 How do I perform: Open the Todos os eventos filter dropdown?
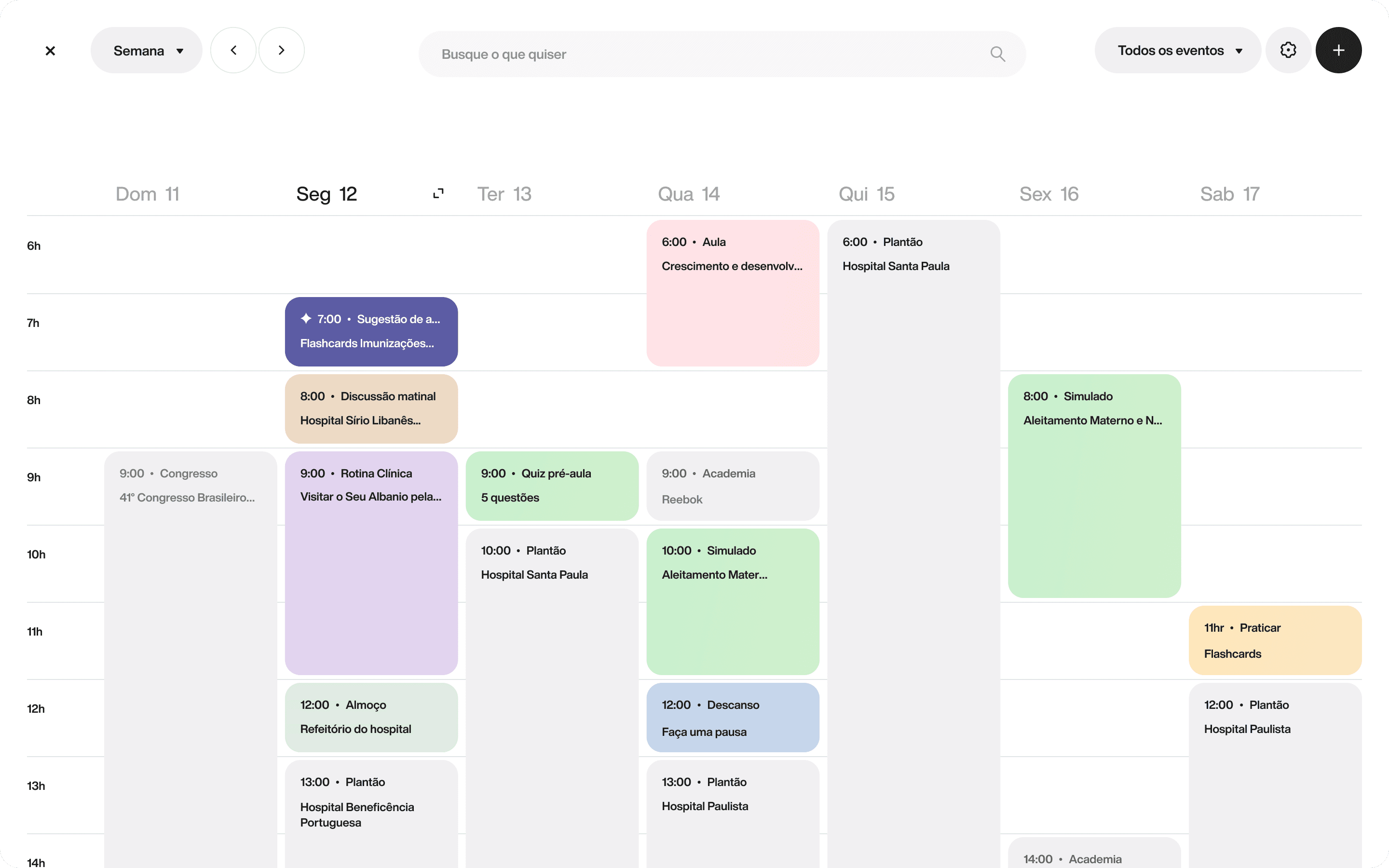pos(1178,51)
